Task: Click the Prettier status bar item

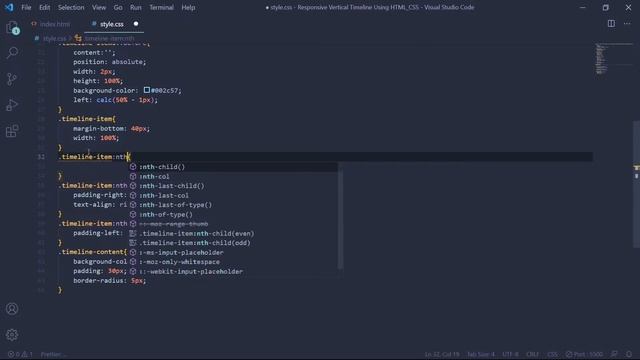Action: 53,354
